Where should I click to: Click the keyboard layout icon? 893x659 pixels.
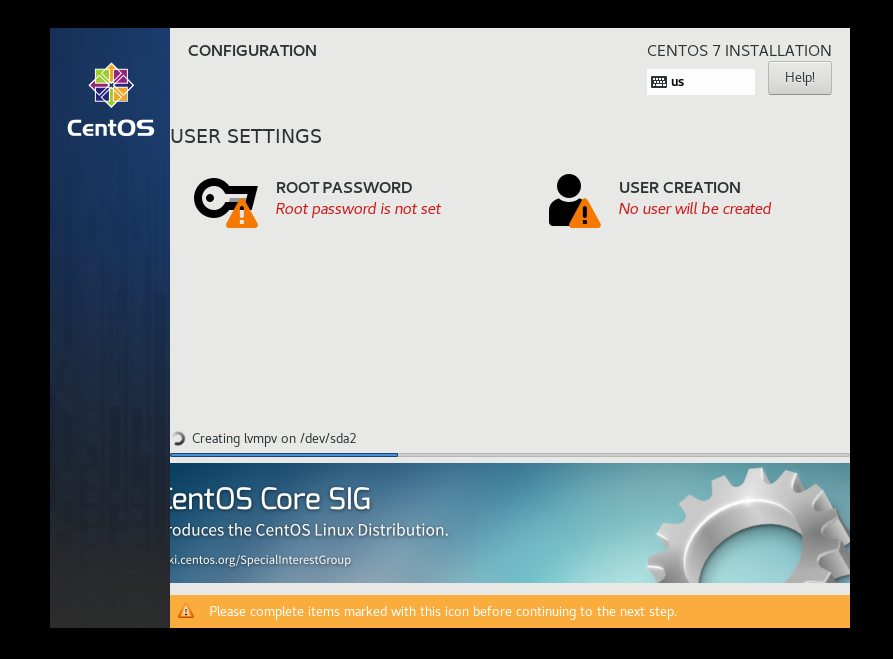tap(659, 82)
